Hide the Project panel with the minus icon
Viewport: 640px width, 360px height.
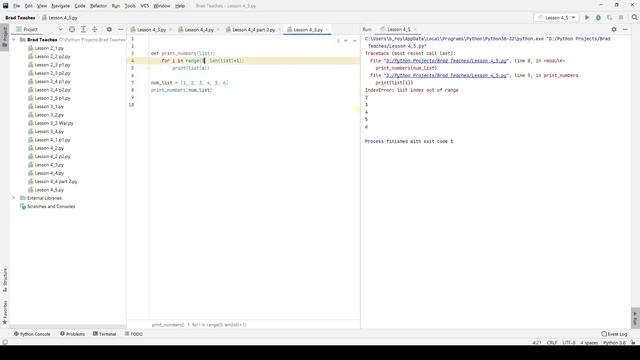point(120,29)
